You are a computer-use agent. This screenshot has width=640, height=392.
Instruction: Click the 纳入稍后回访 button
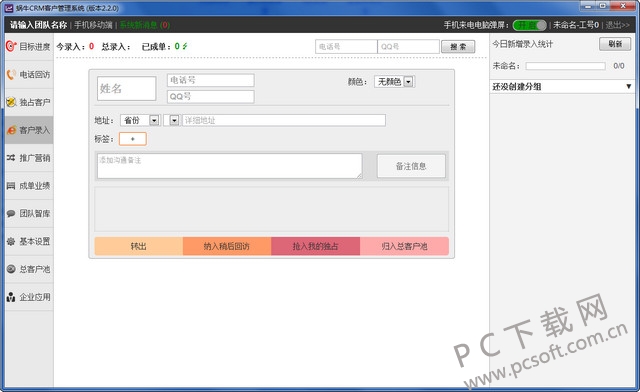click(x=227, y=246)
